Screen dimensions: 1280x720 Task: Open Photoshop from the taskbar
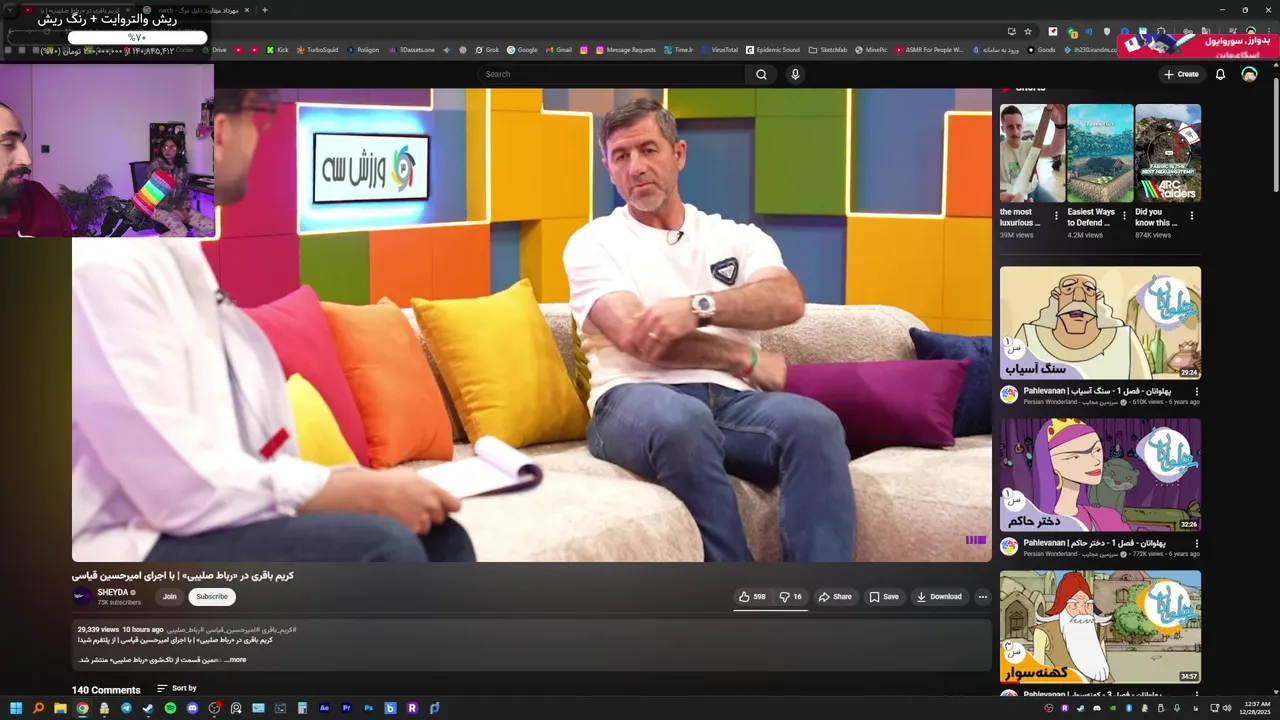click(x=368, y=708)
